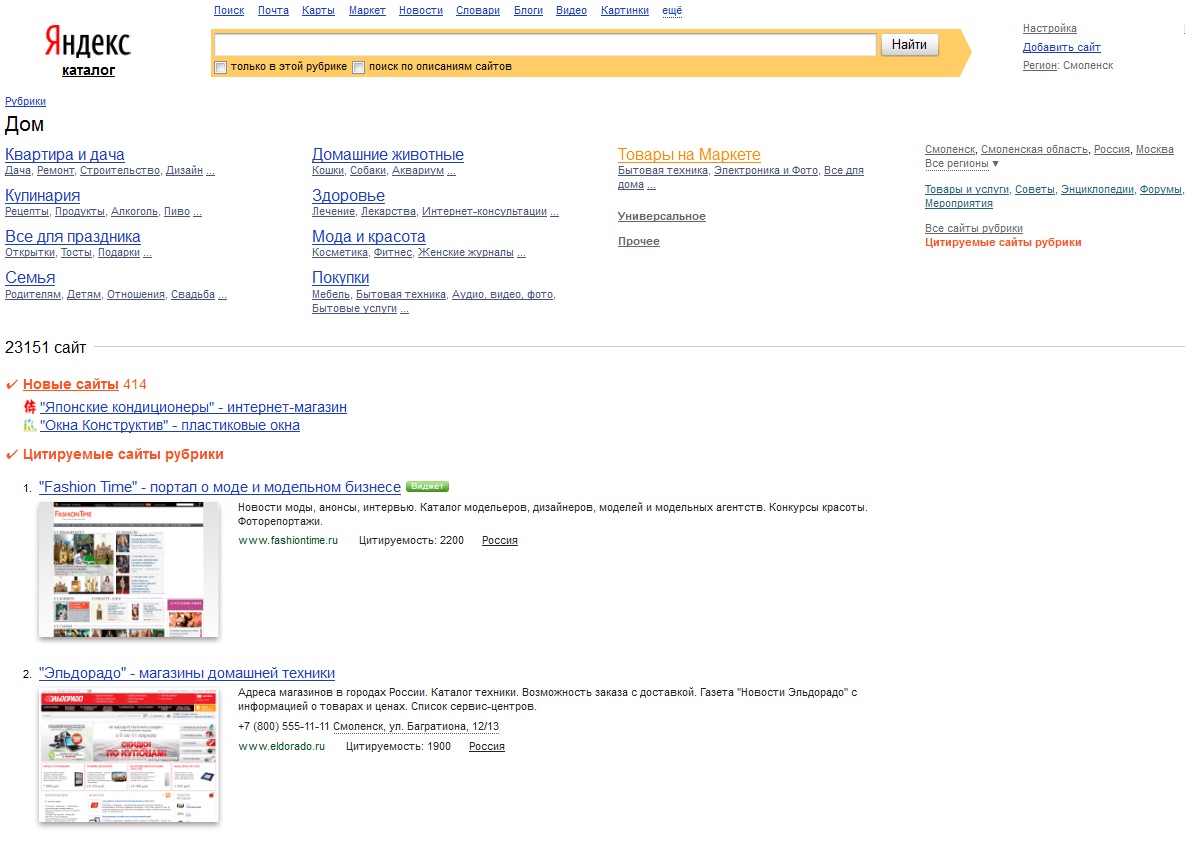
Task: Open the Косметика subcategory link
Action: [339, 253]
